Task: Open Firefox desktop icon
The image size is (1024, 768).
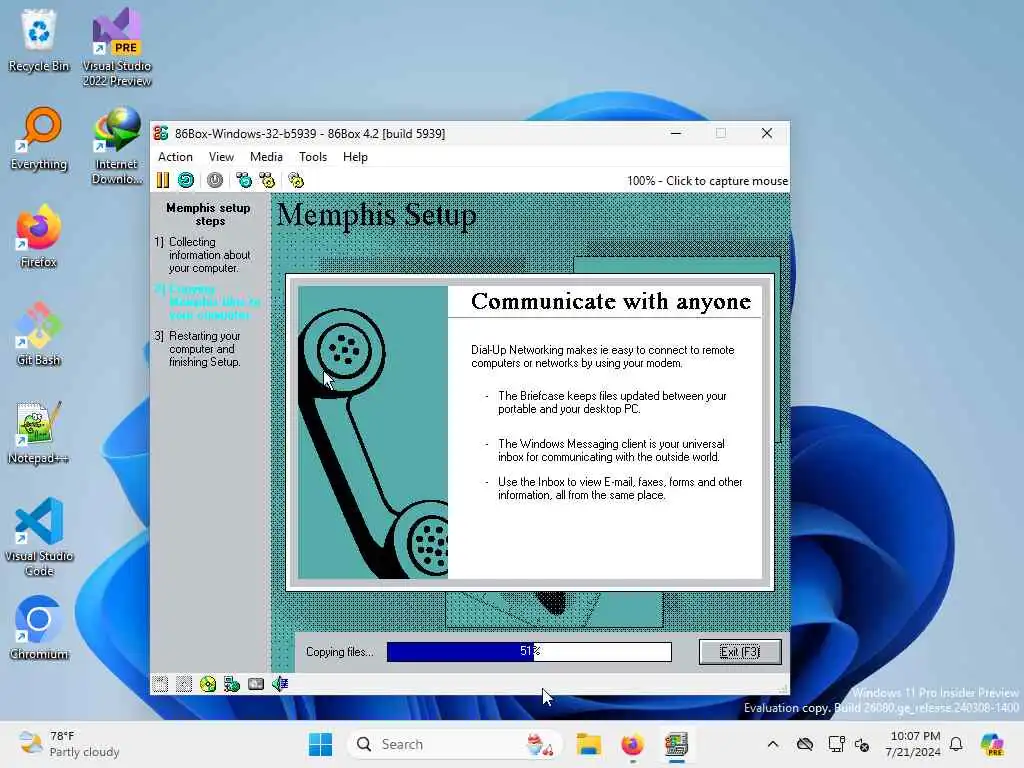Action: [x=39, y=236]
